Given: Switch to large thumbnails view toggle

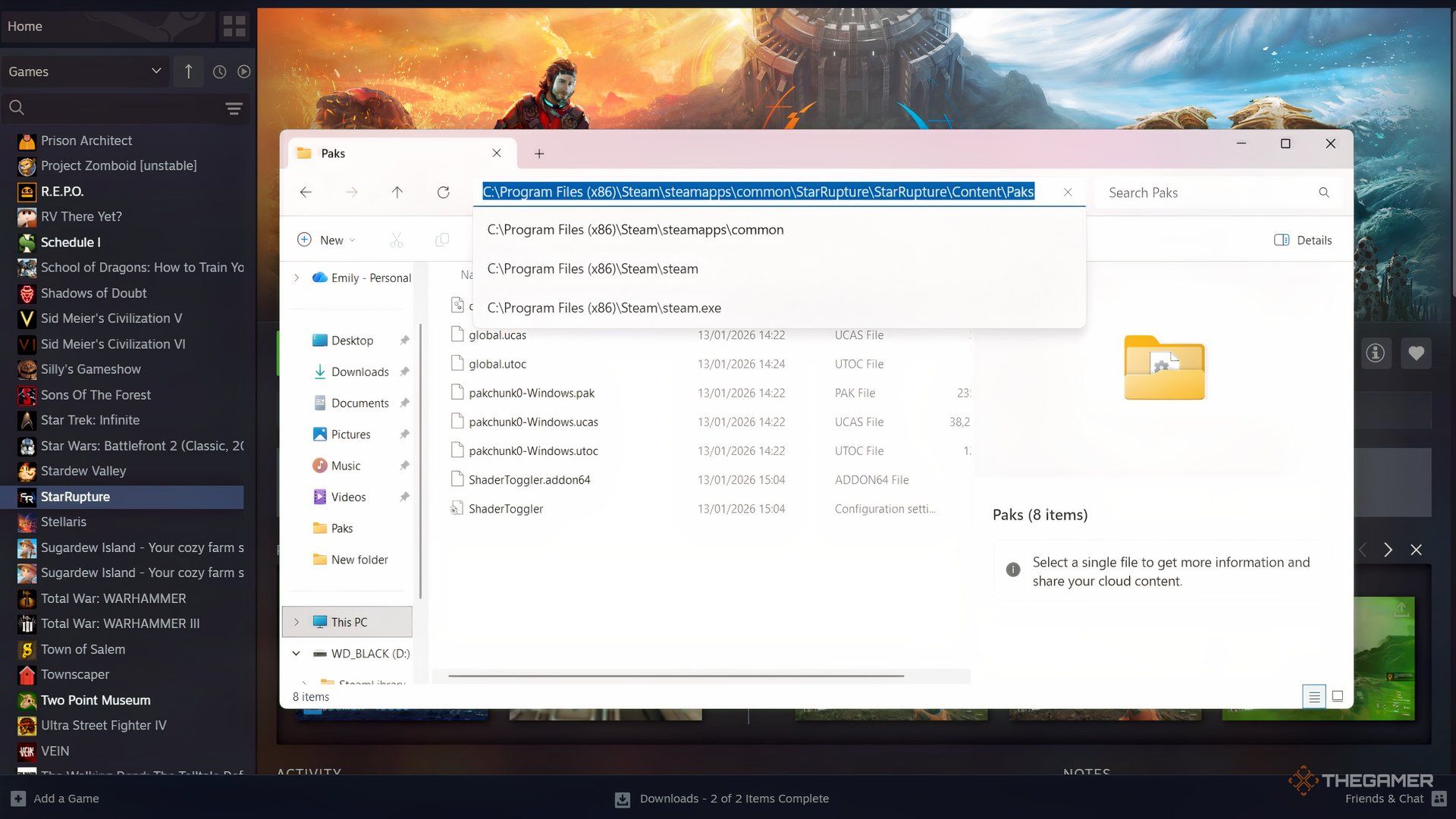Looking at the screenshot, I should pos(1338,696).
